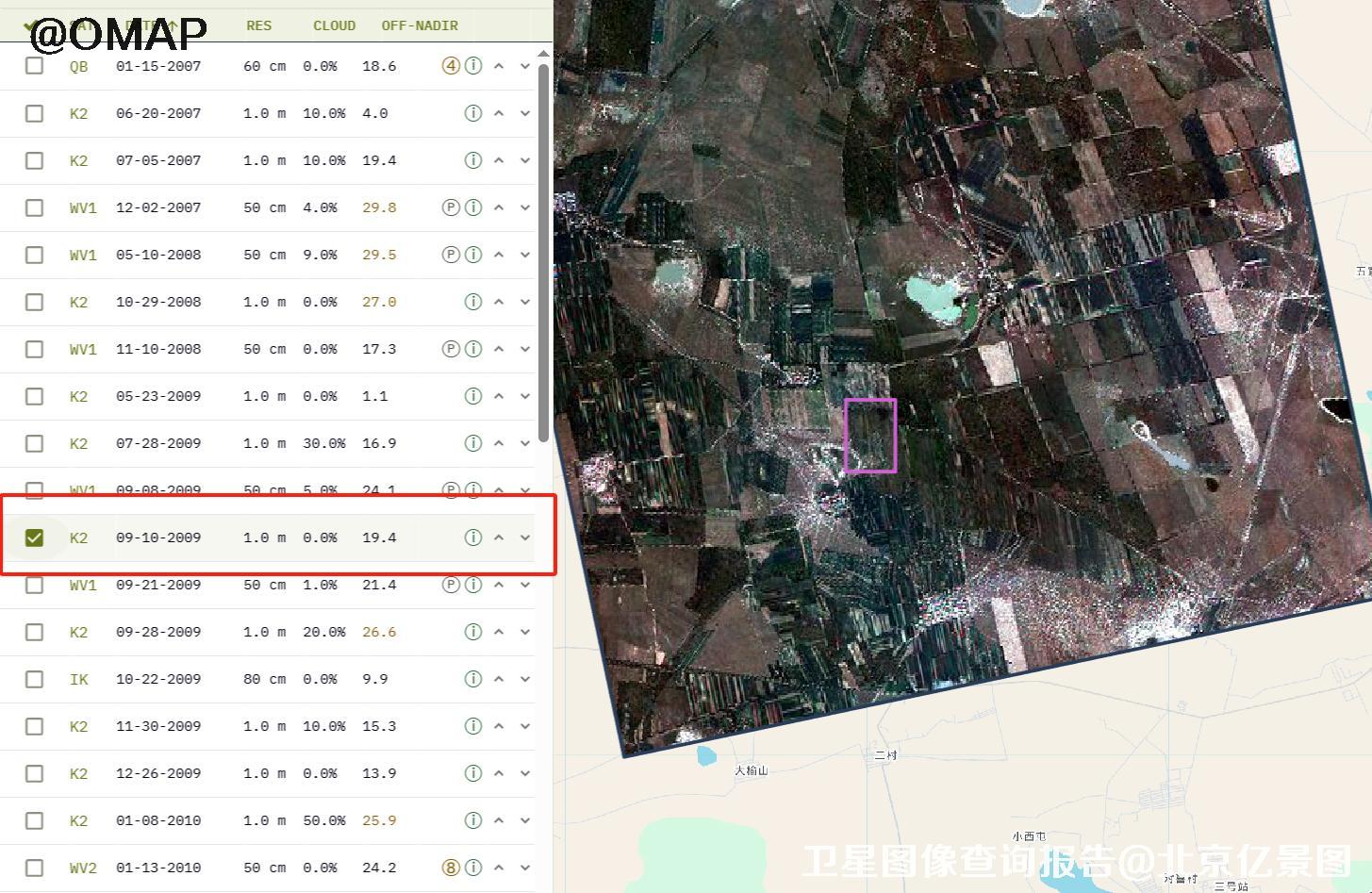Image resolution: width=1372 pixels, height=893 pixels.
Task: Open info icon for K2 10-29-2008 row
Action: point(473,302)
